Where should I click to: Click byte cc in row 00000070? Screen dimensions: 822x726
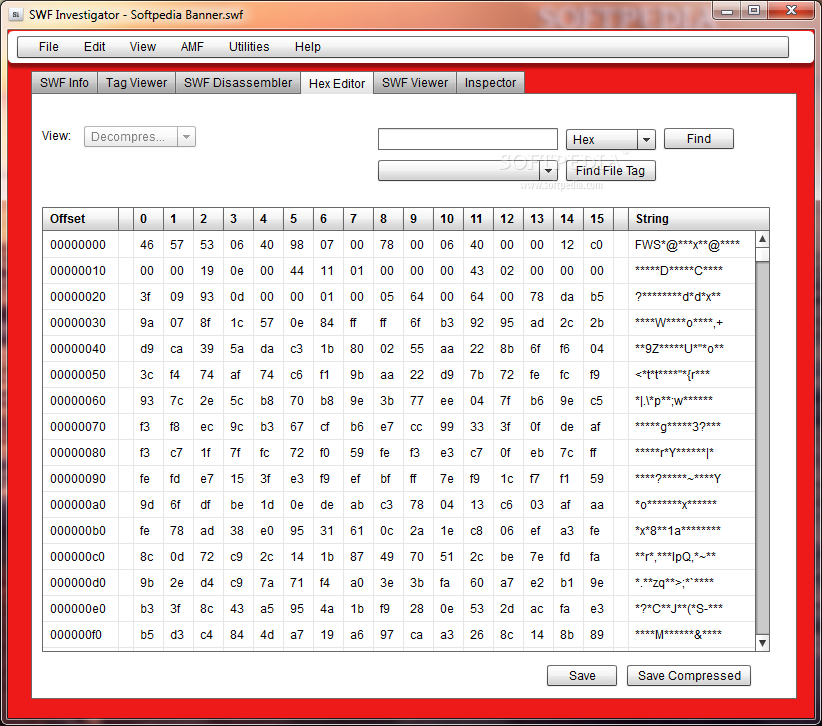pyautogui.click(x=417, y=427)
